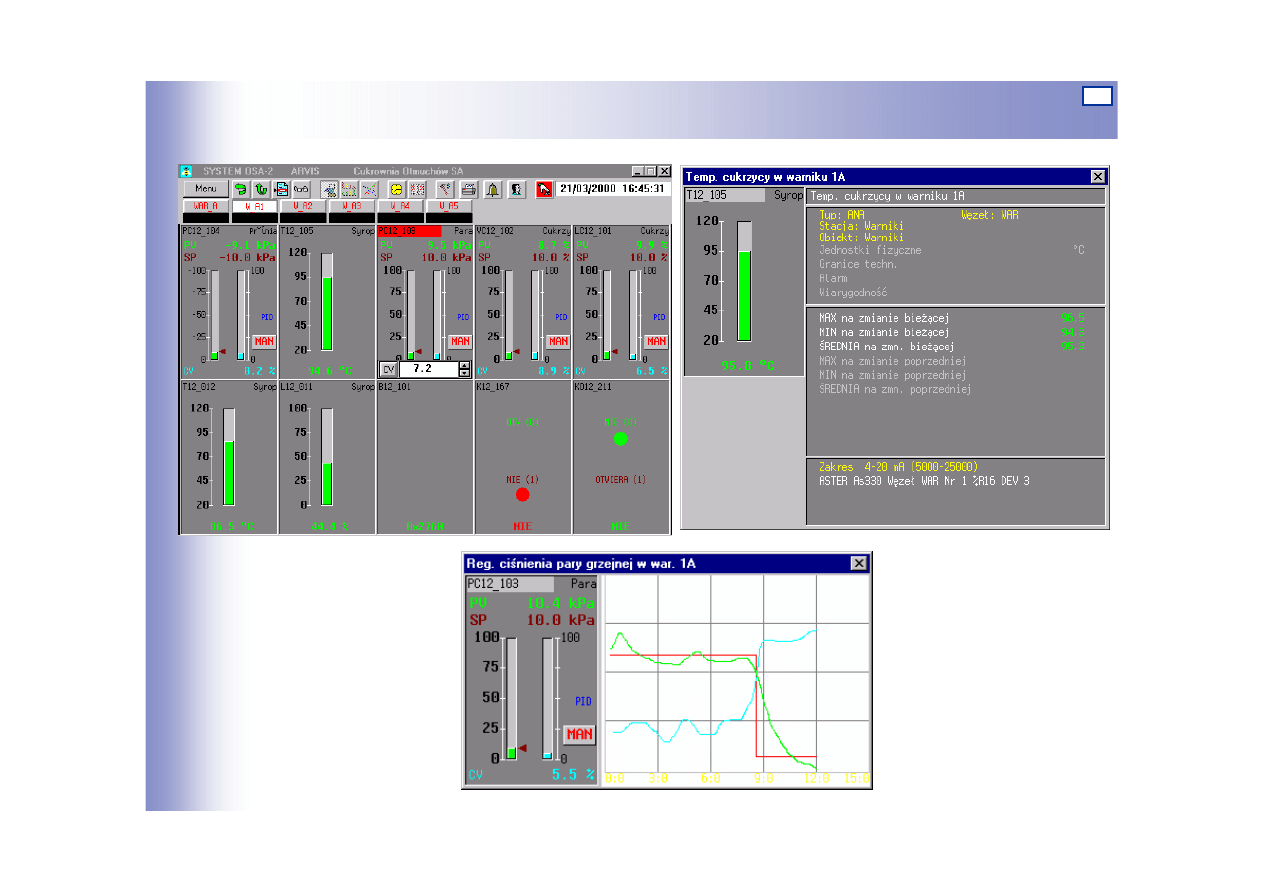Switch to the W_A2 tab
This screenshot has height=893, width=1263.
tap(303, 206)
